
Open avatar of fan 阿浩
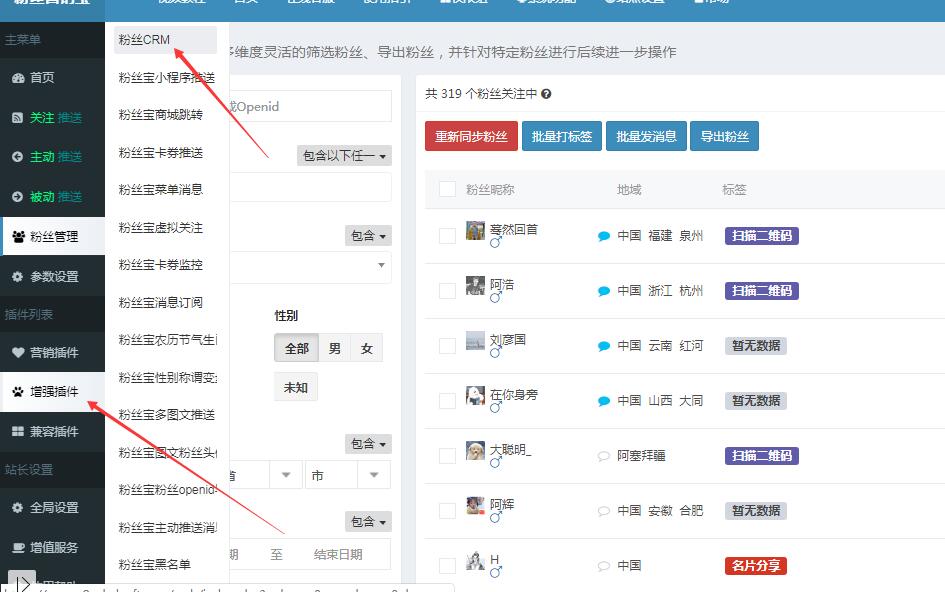point(476,285)
